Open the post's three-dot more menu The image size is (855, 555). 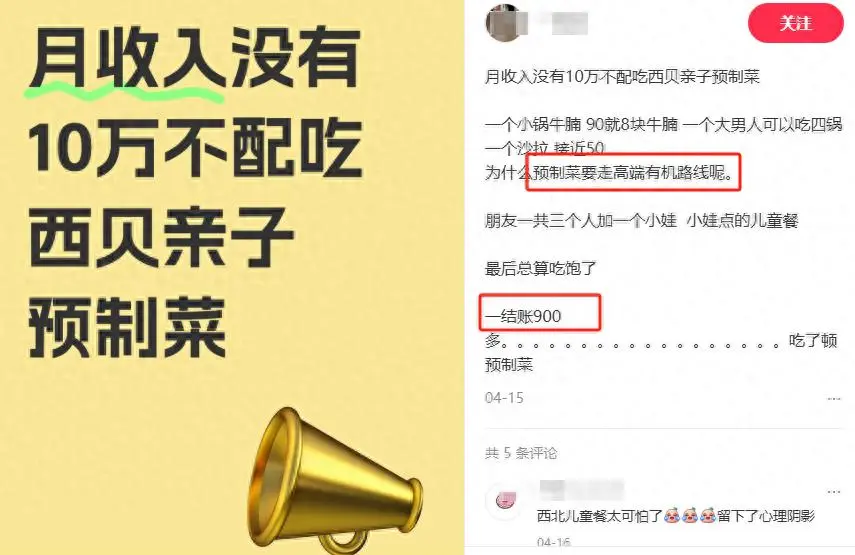pos(834,399)
